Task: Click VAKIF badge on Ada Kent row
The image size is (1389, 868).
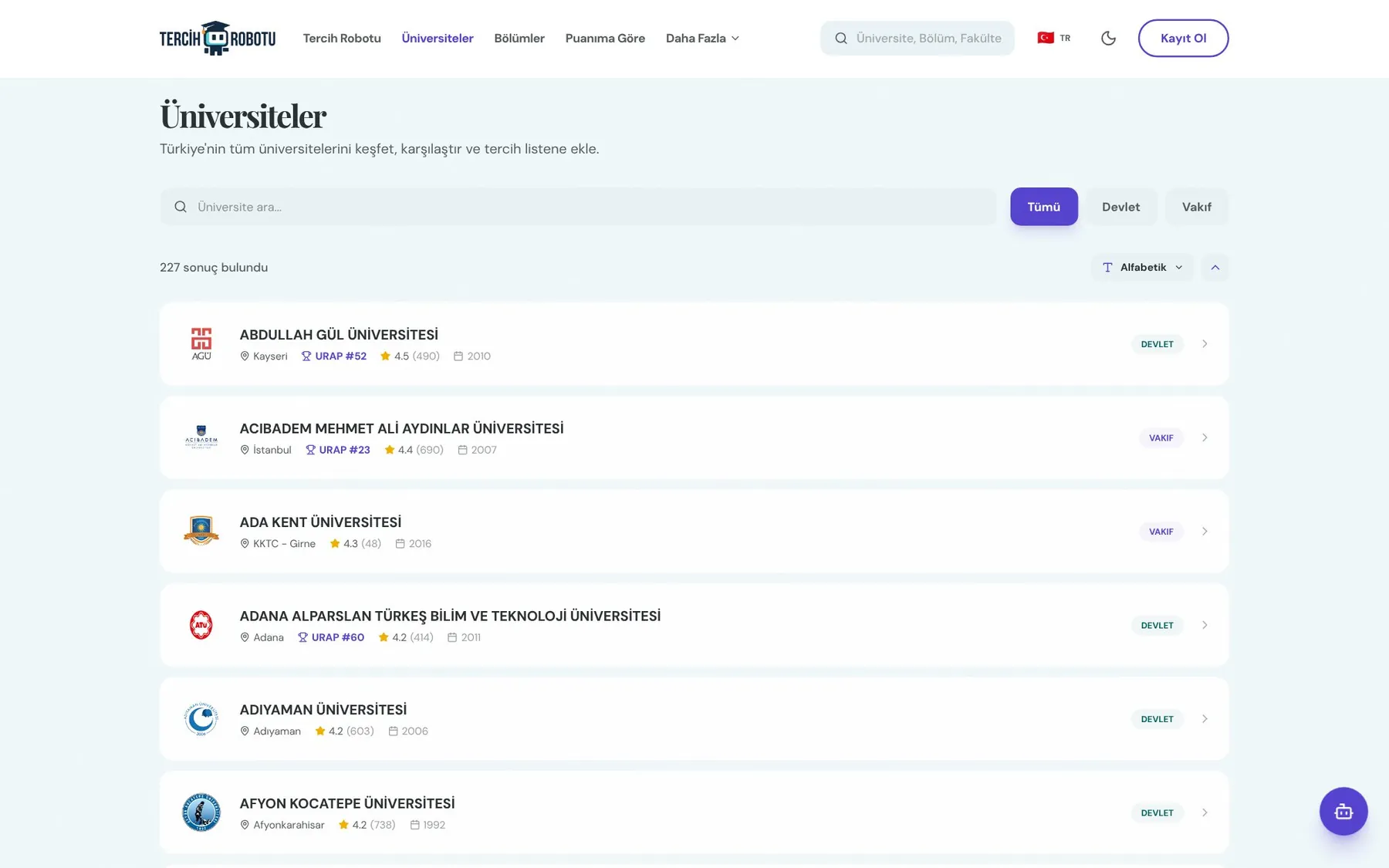Action: point(1161,531)
